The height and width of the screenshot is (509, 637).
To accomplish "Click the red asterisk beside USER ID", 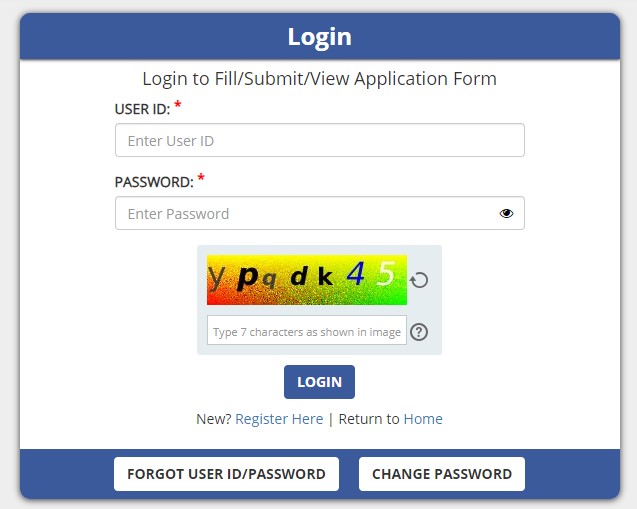I will coord(178,105).
